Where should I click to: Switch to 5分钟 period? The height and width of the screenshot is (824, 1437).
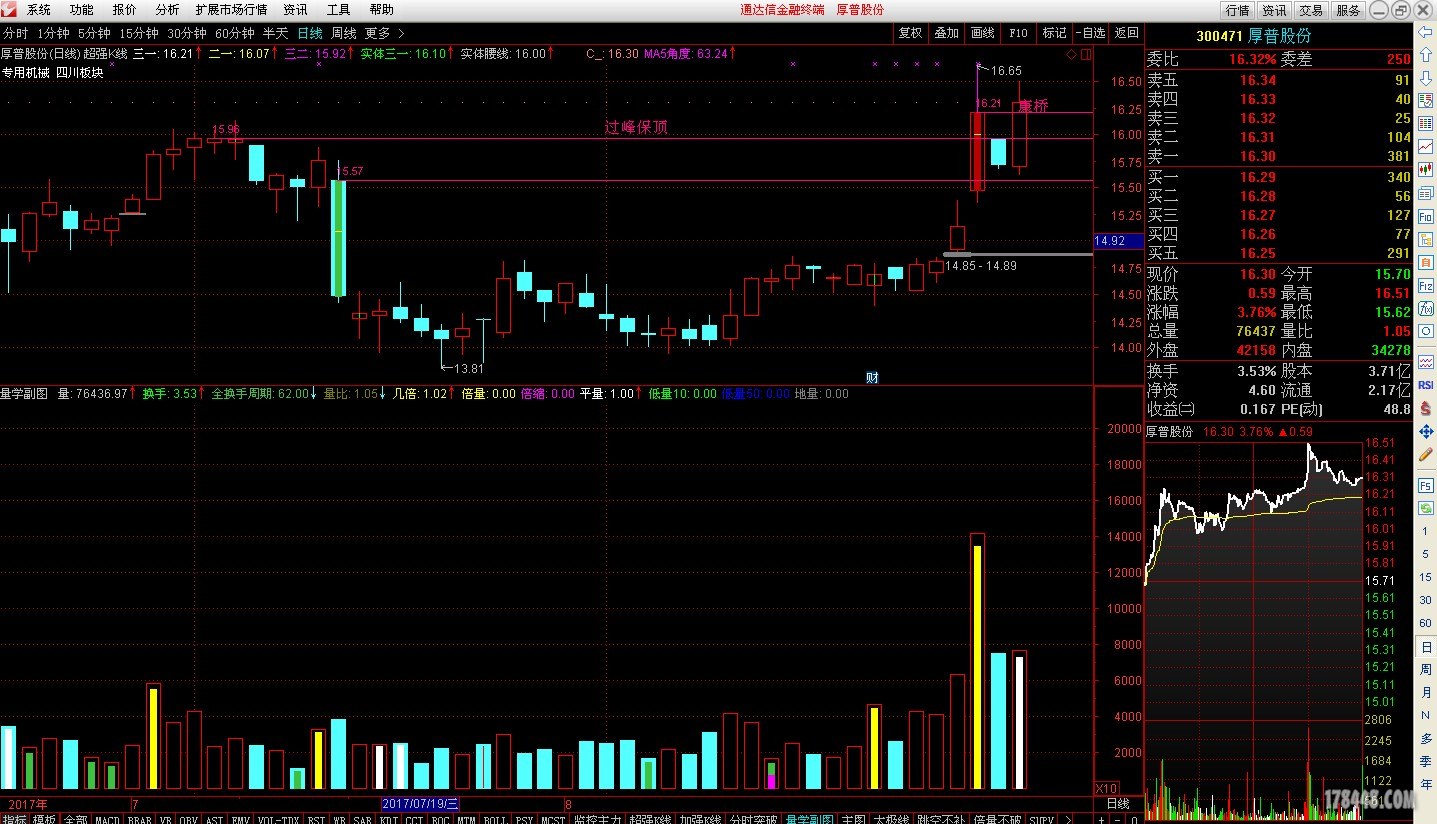pyautogui.click(x=94, y=33)
